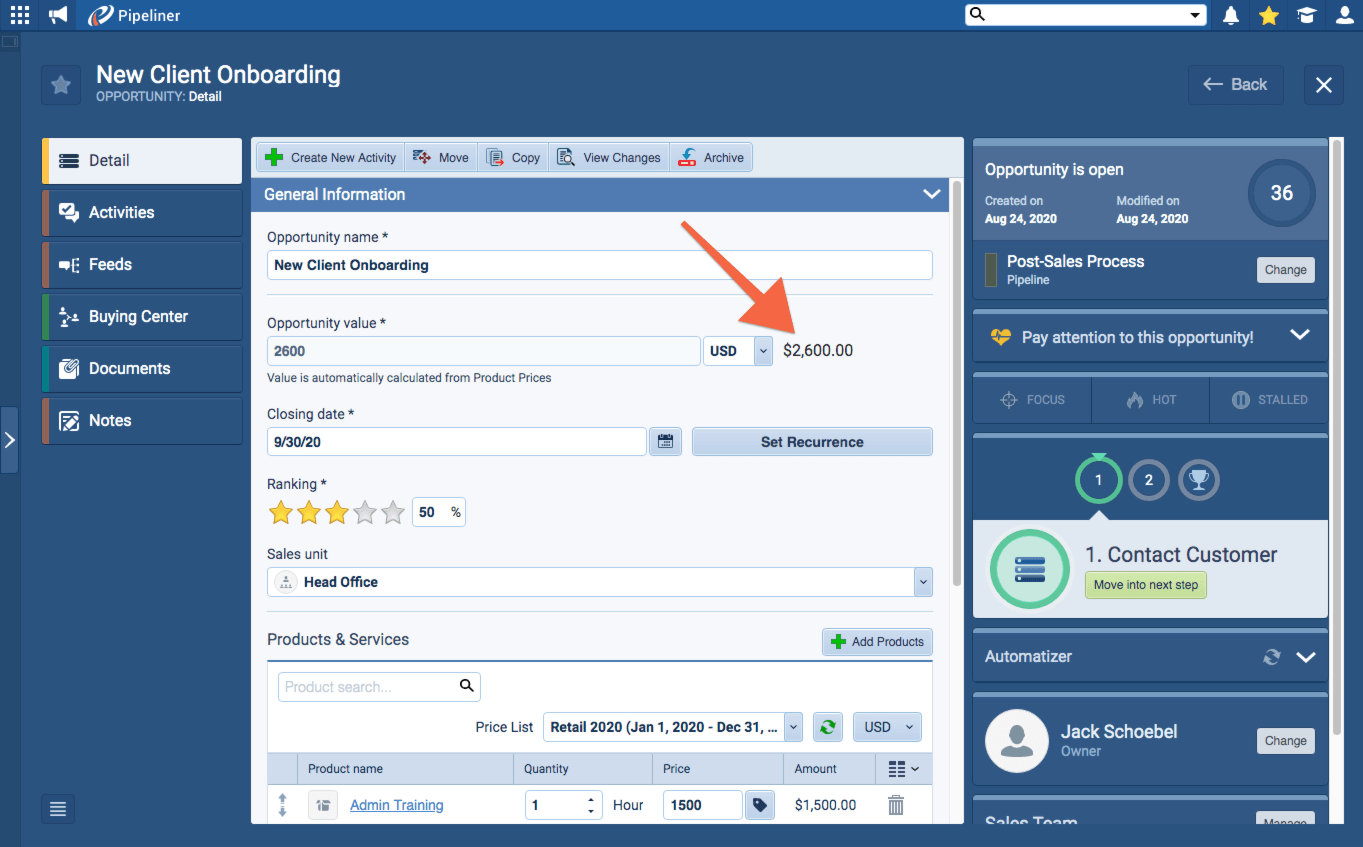Set the fourth ranking star
Screen dimensions: 1363x847
coord(364,511)
